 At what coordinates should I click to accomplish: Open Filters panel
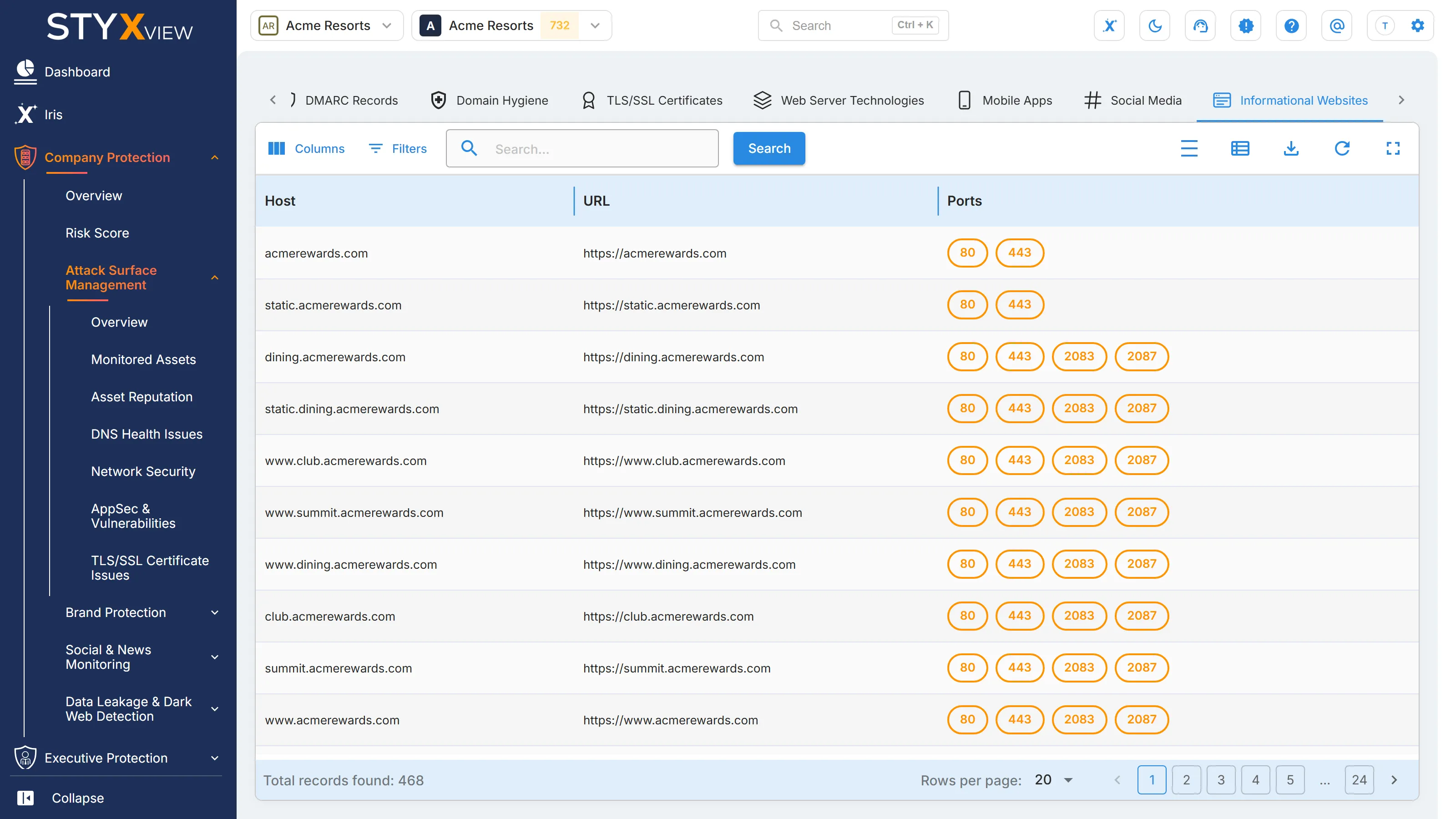397,148
